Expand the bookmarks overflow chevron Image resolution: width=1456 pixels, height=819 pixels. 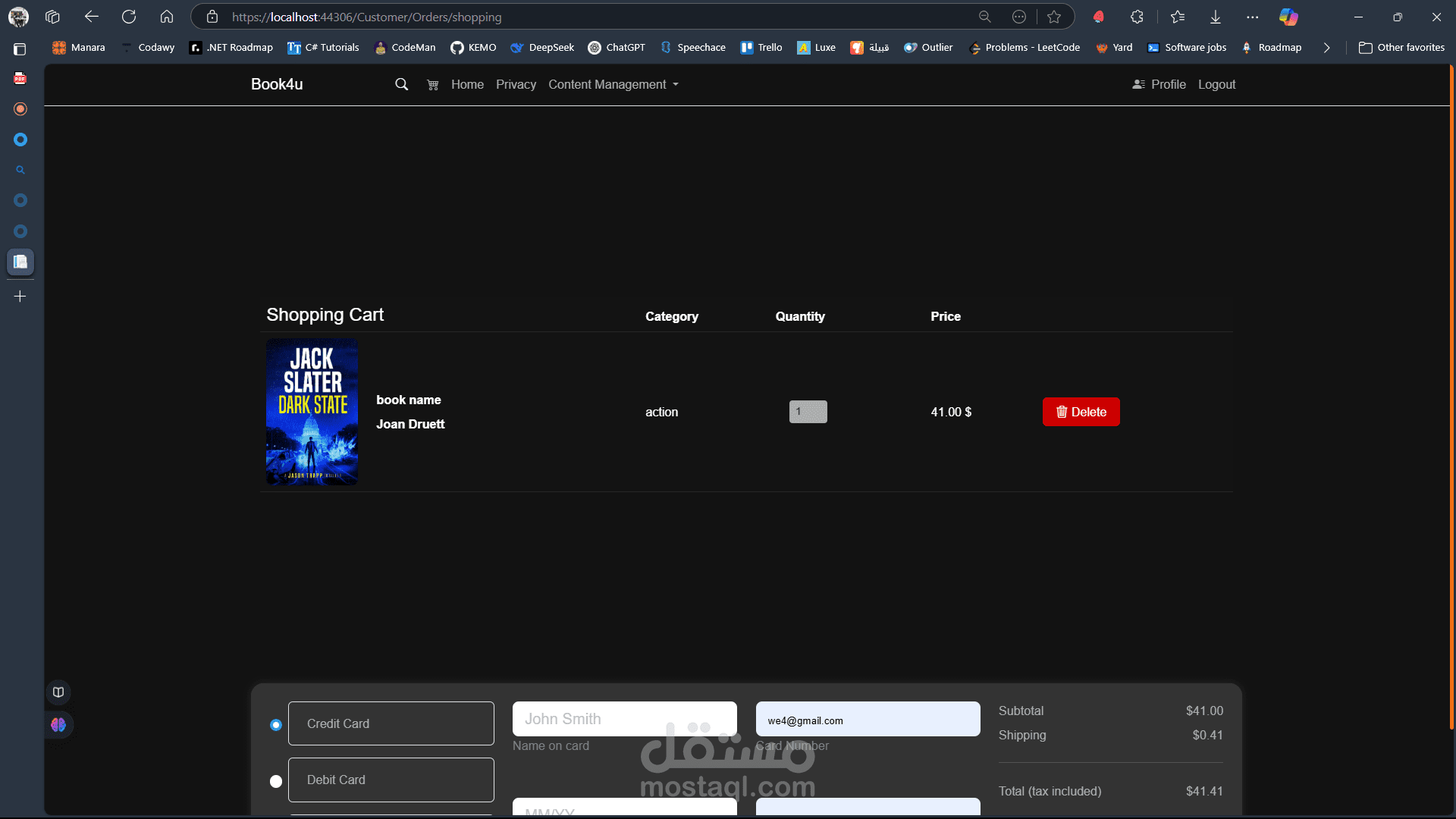tap(1326, 47)
